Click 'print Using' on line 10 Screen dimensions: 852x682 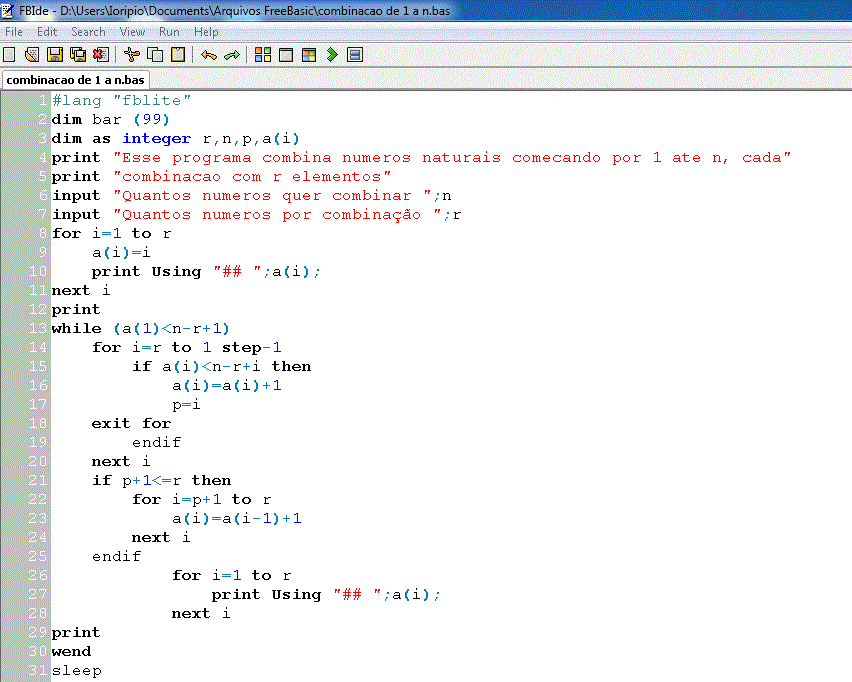[146, 272]
